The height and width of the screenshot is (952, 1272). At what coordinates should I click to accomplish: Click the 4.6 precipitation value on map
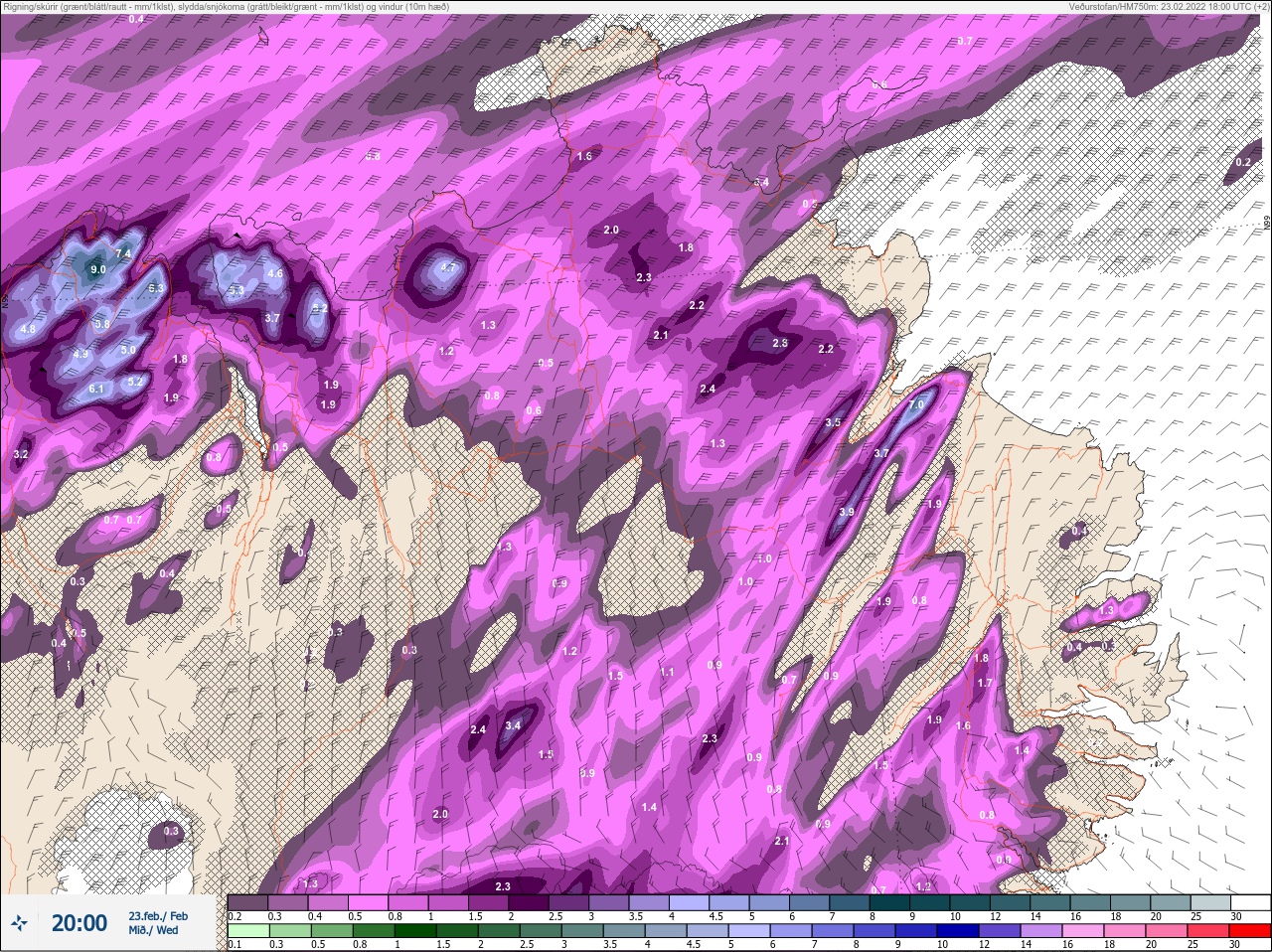click(275, 274)
